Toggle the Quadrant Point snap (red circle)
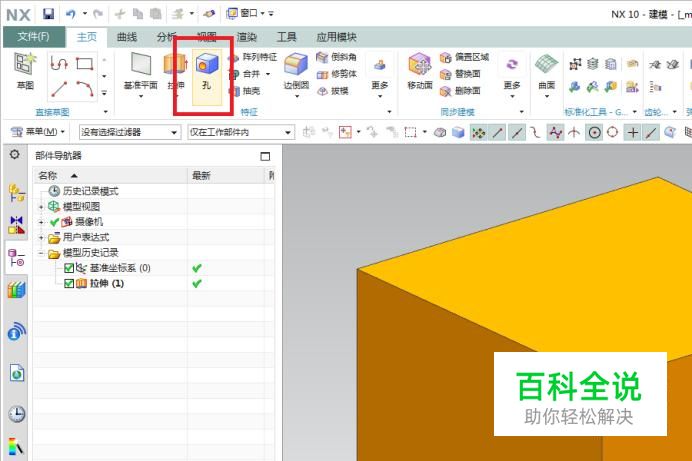692x461 pixels. point(613,132)
